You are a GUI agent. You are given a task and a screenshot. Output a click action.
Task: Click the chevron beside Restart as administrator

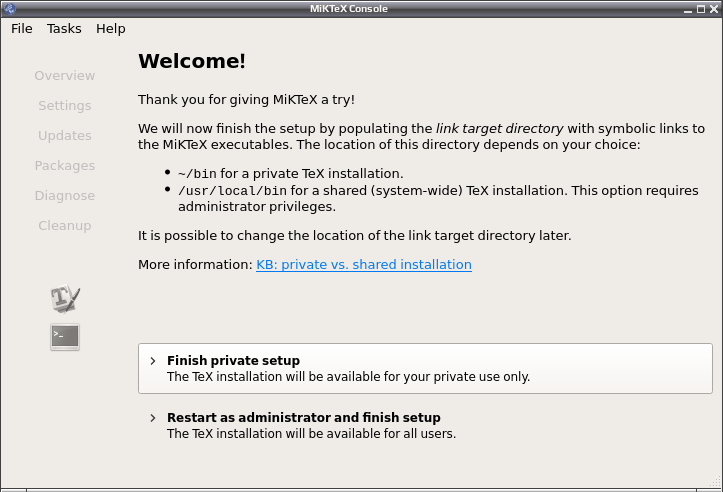point(153,418)
